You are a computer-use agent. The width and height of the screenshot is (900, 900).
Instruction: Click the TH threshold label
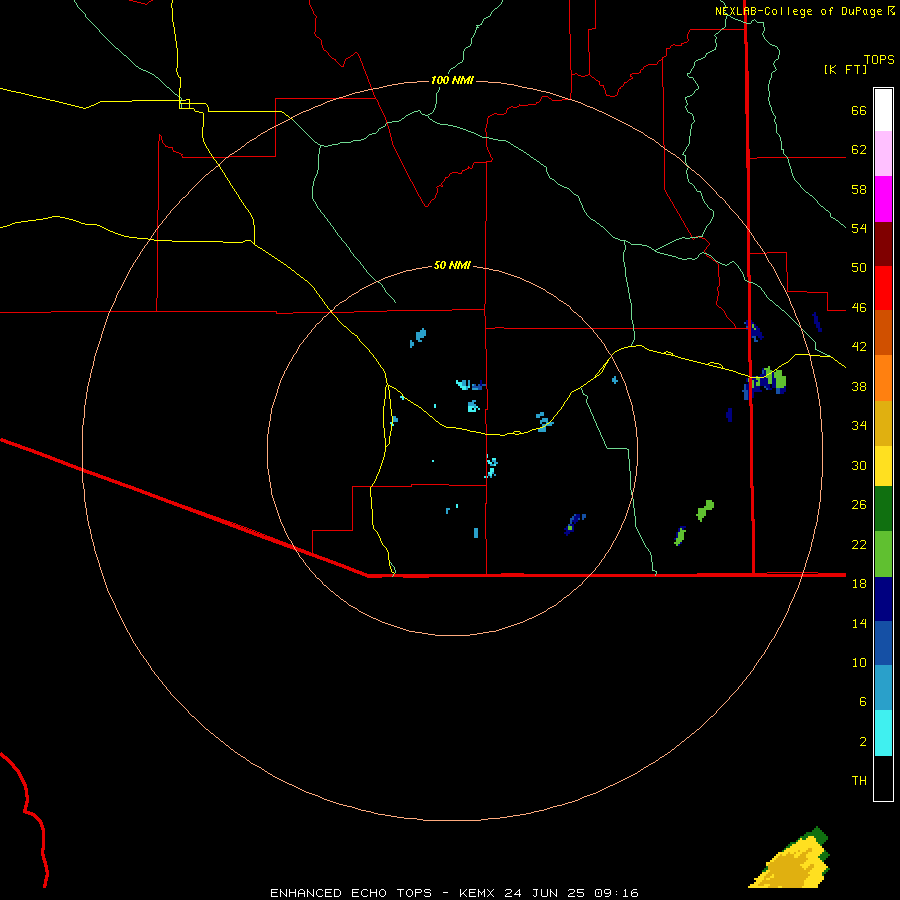[859, 781]
